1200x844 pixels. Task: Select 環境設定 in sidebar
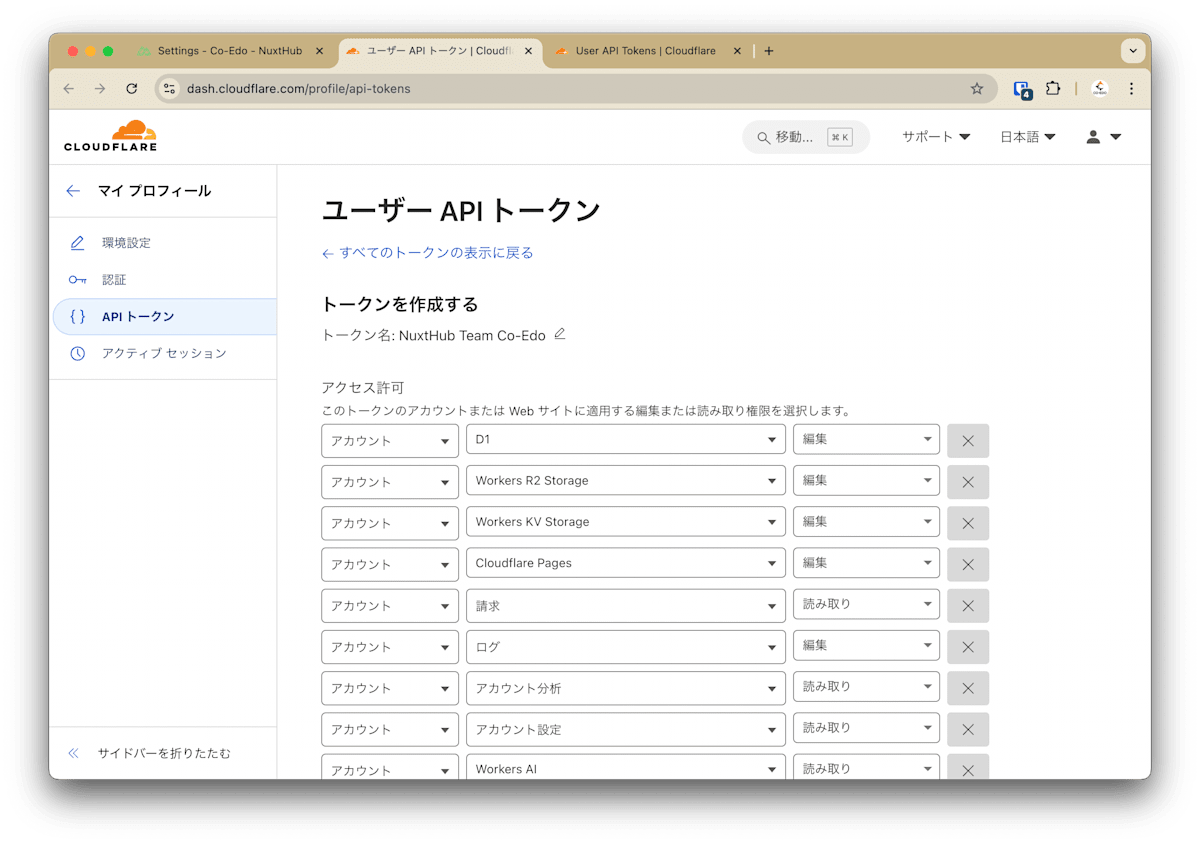[126, 243]
